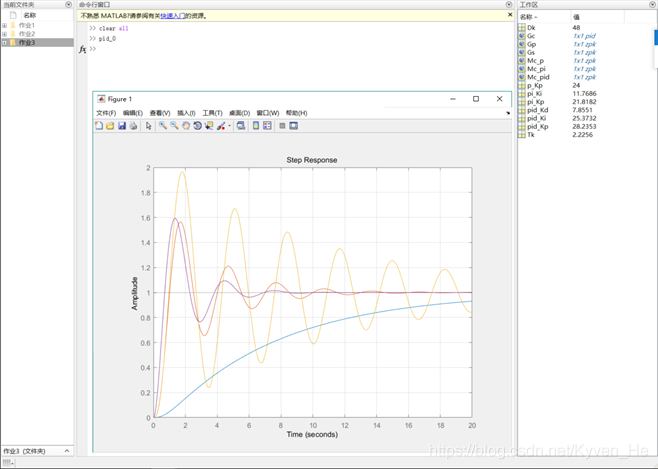Click the fx function browser icon
Screen dimensions: 658x469
click(83, 49)
